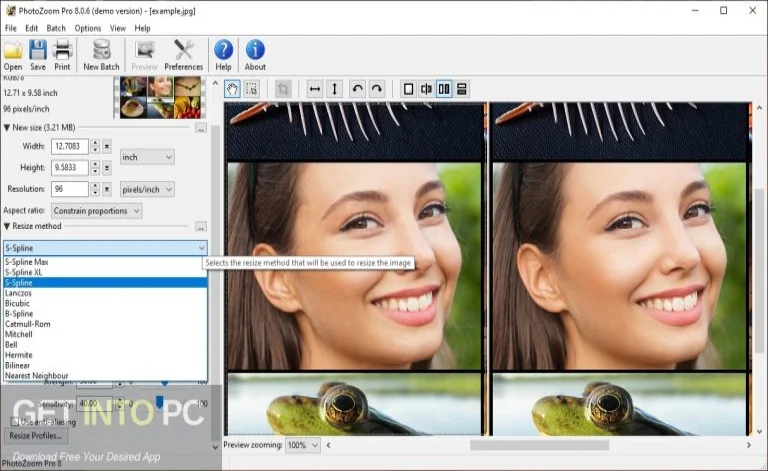This screenshot has height=471, width=768.
Task: Choose stacked horizontal split view
Action: 461,89
